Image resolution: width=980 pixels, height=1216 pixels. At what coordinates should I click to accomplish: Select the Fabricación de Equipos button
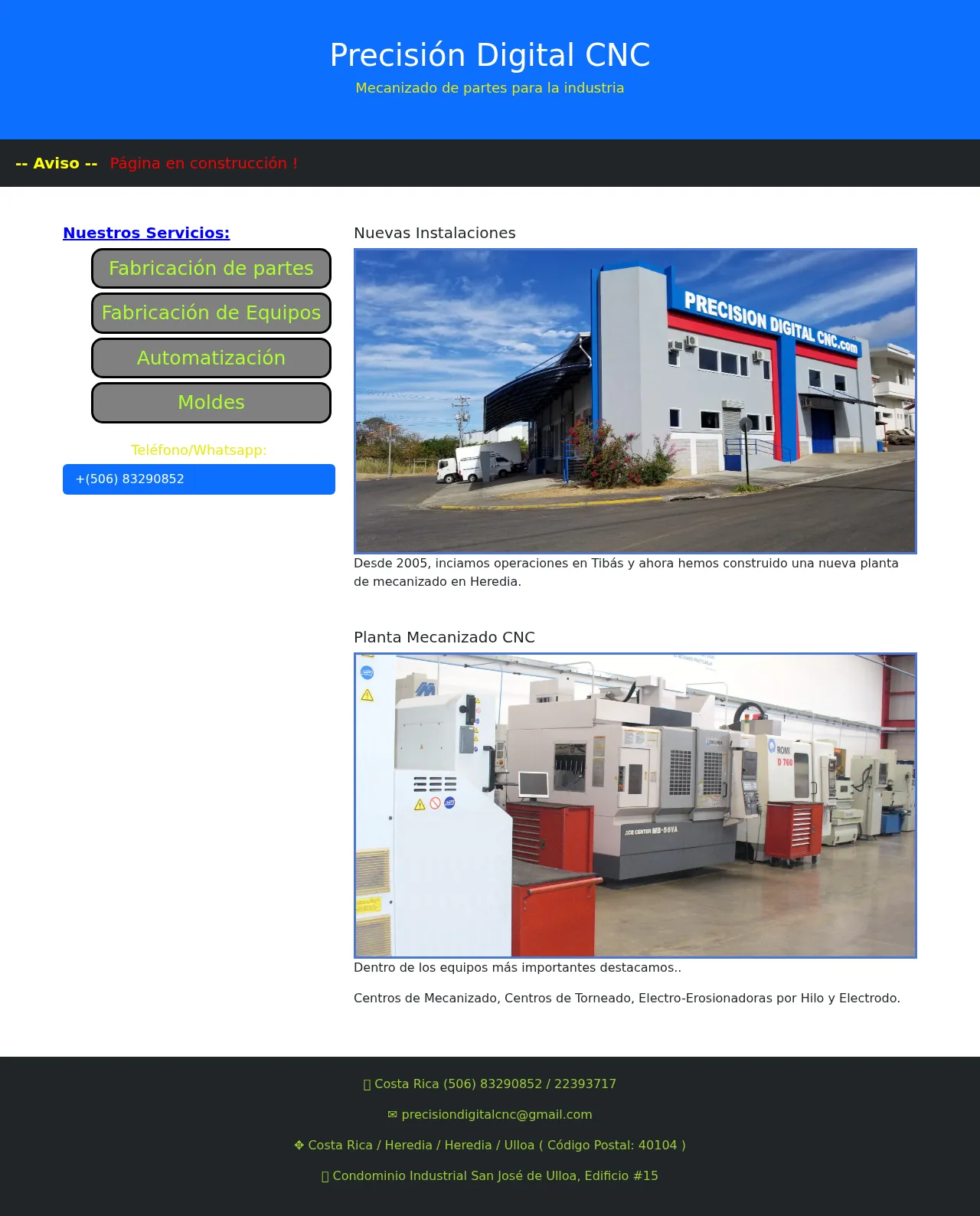tap(211, 313)
